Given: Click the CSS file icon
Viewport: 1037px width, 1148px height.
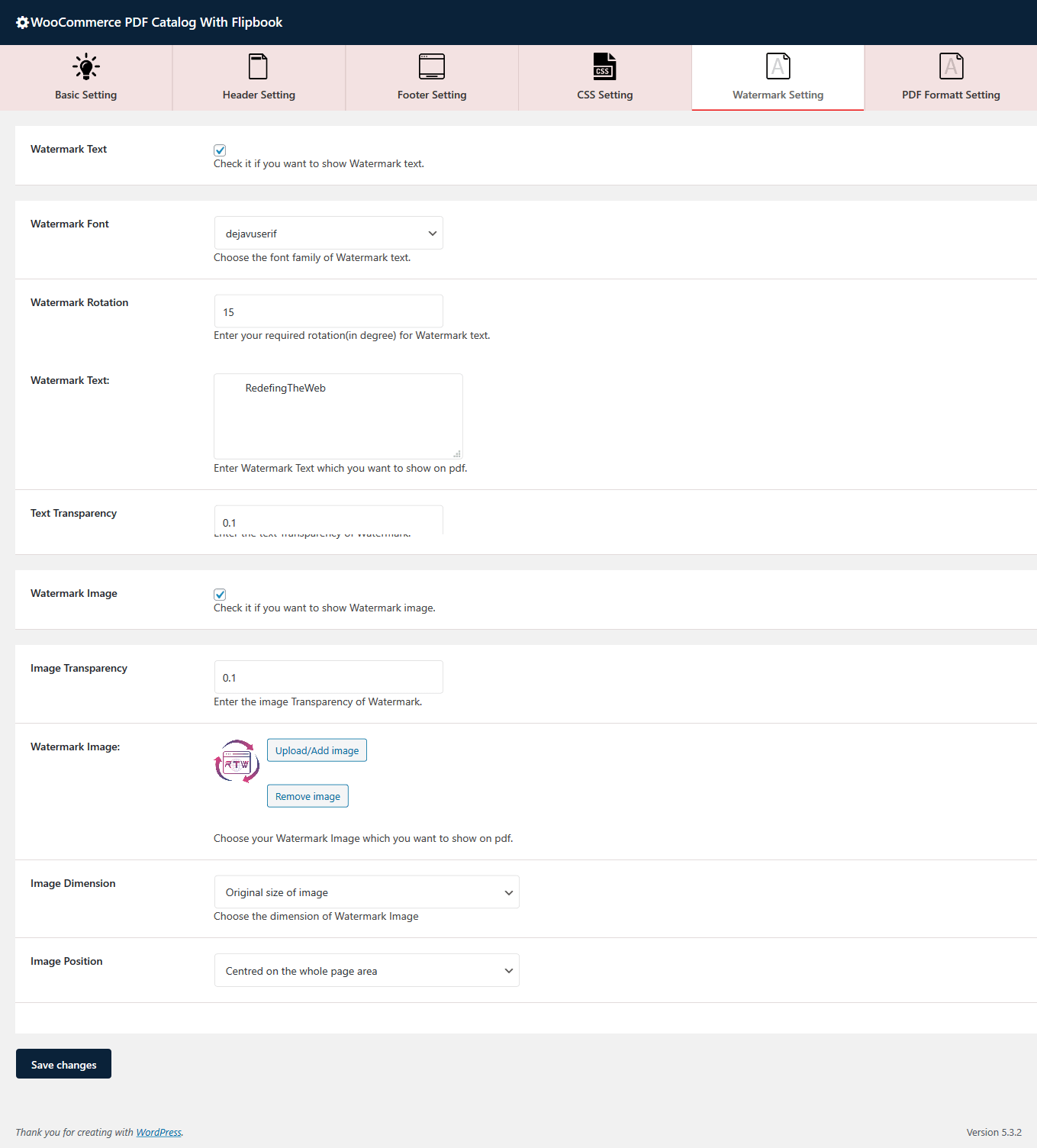Looking at the screenshot, I should click(x=604, y=66).
